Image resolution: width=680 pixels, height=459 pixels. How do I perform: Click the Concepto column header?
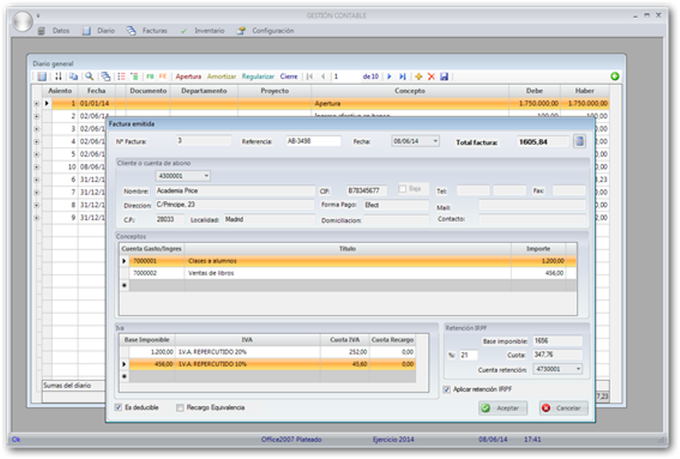(409, 91)
